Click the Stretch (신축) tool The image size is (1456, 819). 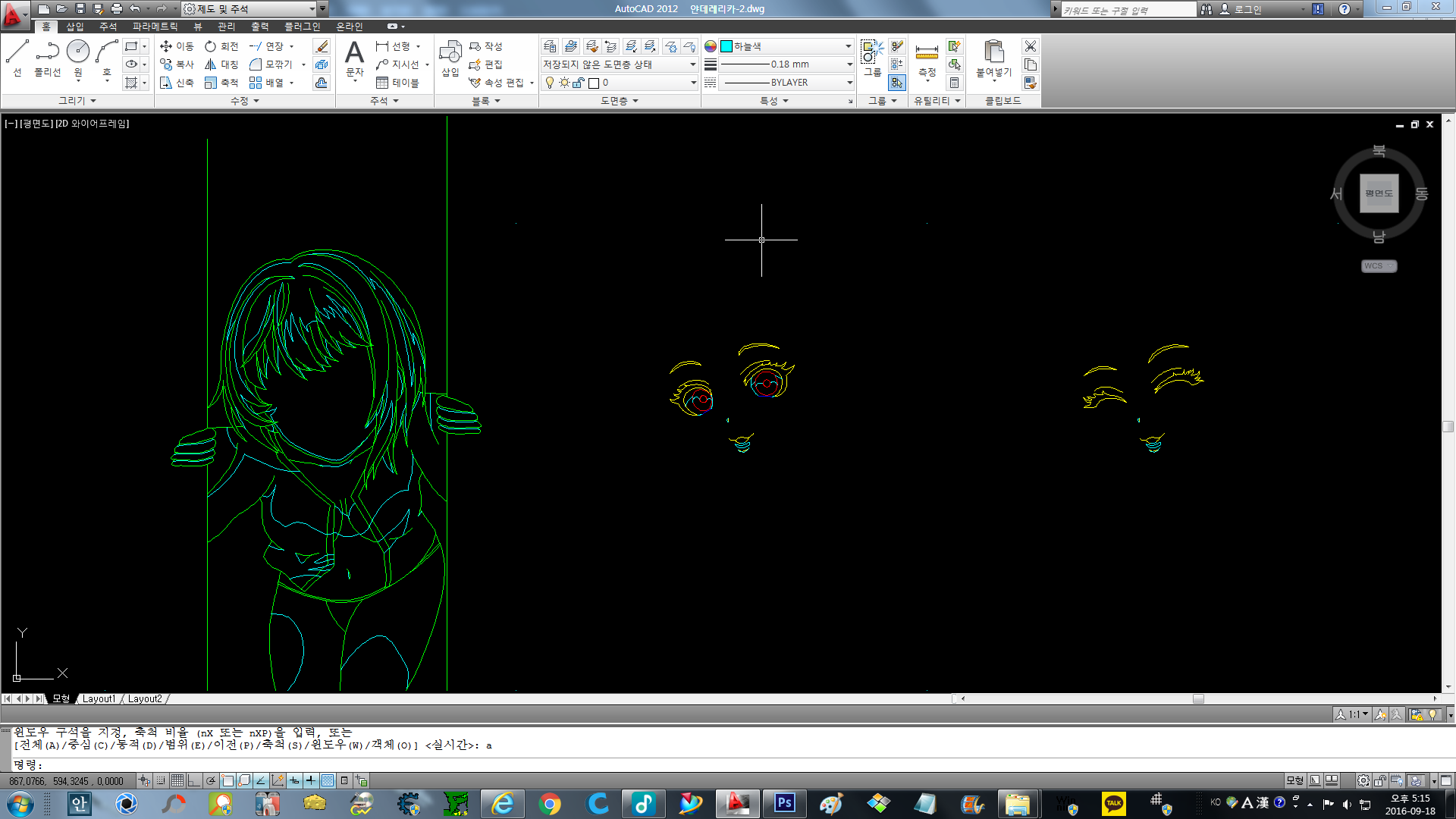click(177, 83)
